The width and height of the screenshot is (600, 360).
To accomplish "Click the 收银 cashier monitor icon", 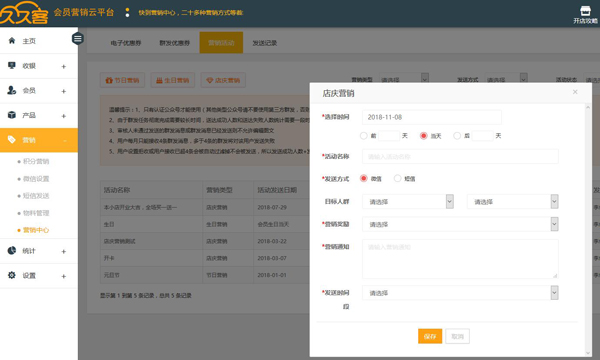I will [x=12, y=65].
